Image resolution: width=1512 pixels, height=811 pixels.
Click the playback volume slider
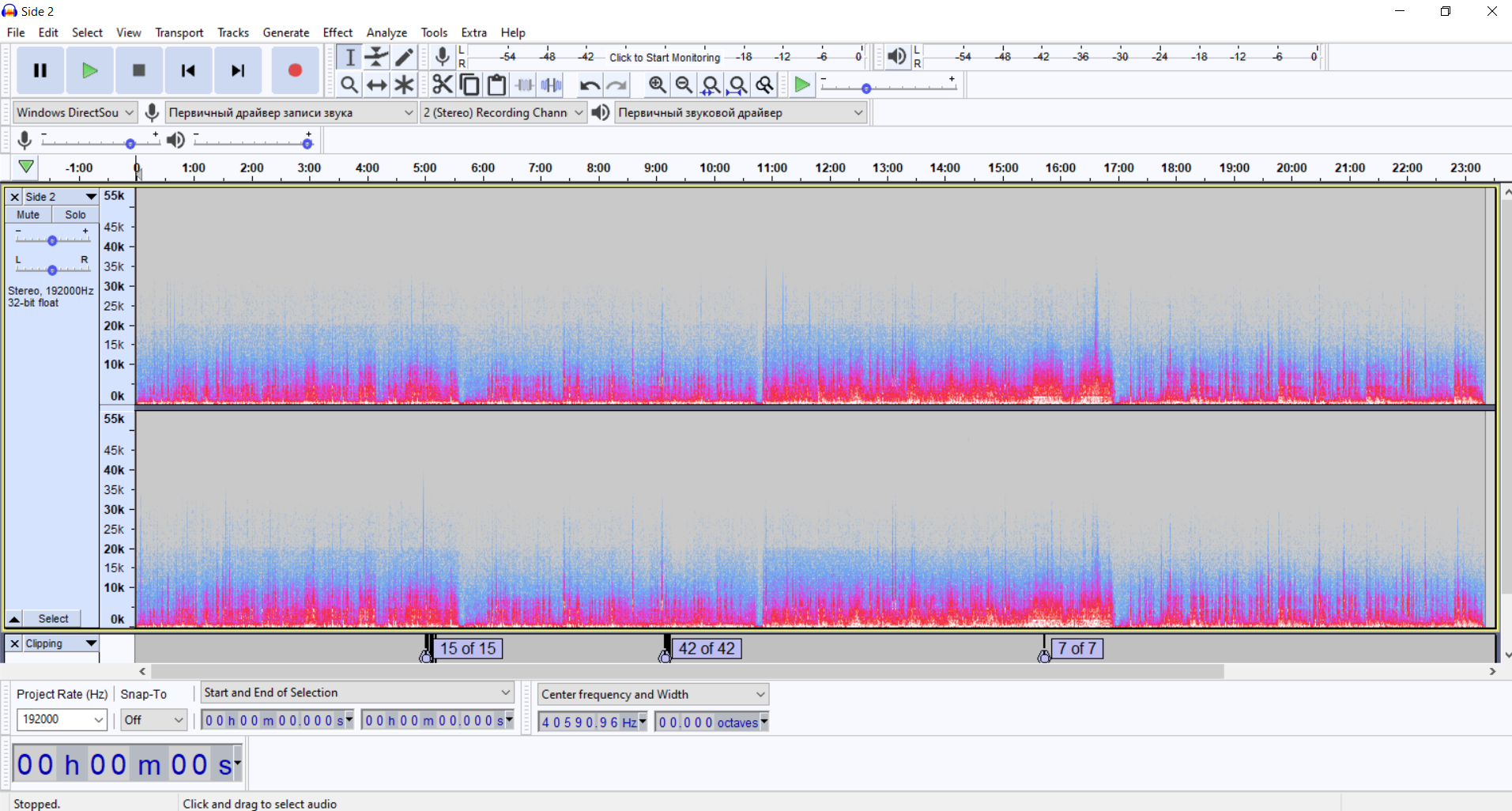253,142
